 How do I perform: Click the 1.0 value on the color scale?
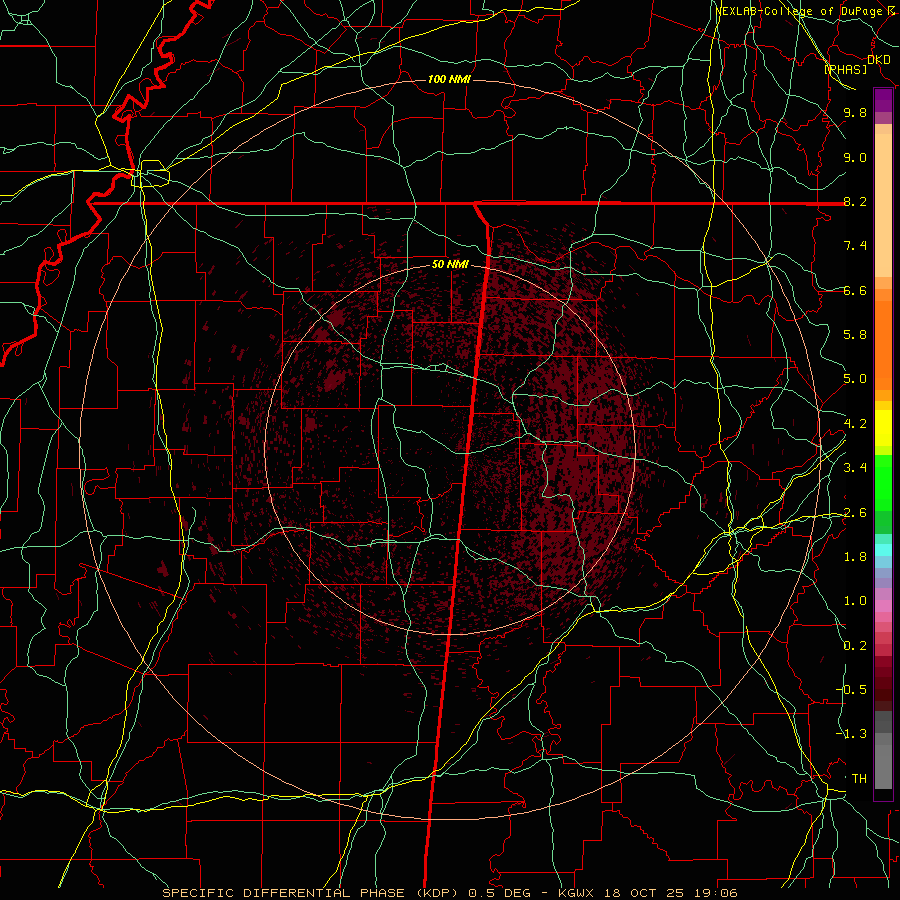point(855,601)
